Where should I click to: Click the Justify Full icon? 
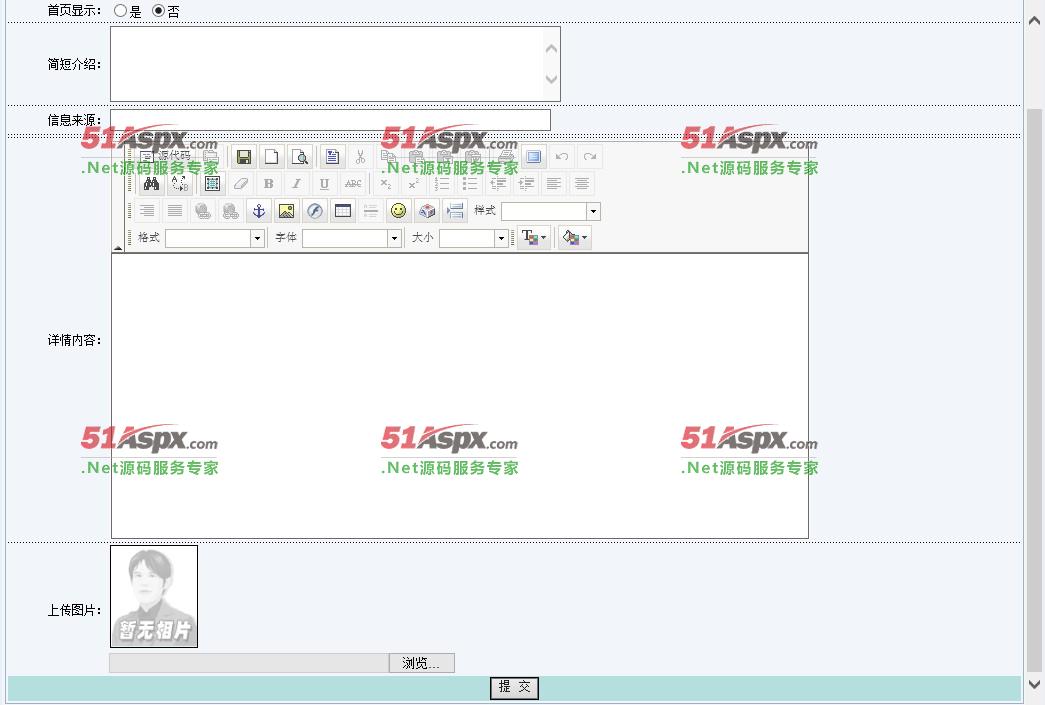coord(175,211)
